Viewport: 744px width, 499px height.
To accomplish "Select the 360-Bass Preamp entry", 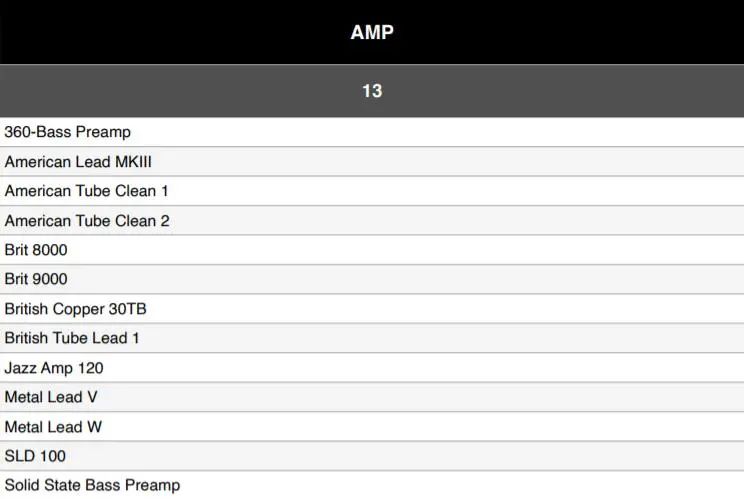I will [372, 132].
